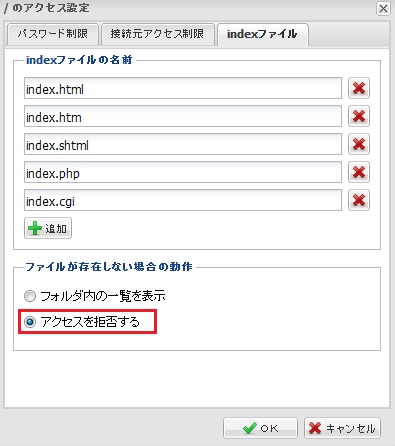Select フォルダ内の一覧を表示 radio option
This screenshot has width=395, height=446.
point(30,296)
